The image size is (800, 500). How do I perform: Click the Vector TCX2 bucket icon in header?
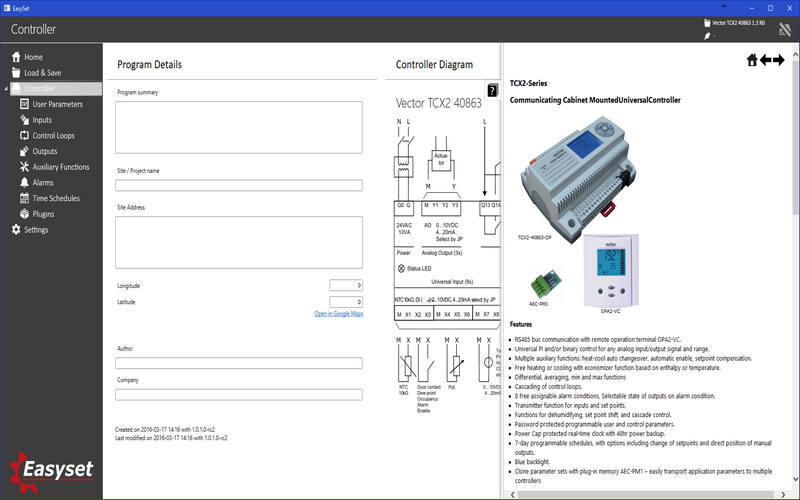click(707, 23)
